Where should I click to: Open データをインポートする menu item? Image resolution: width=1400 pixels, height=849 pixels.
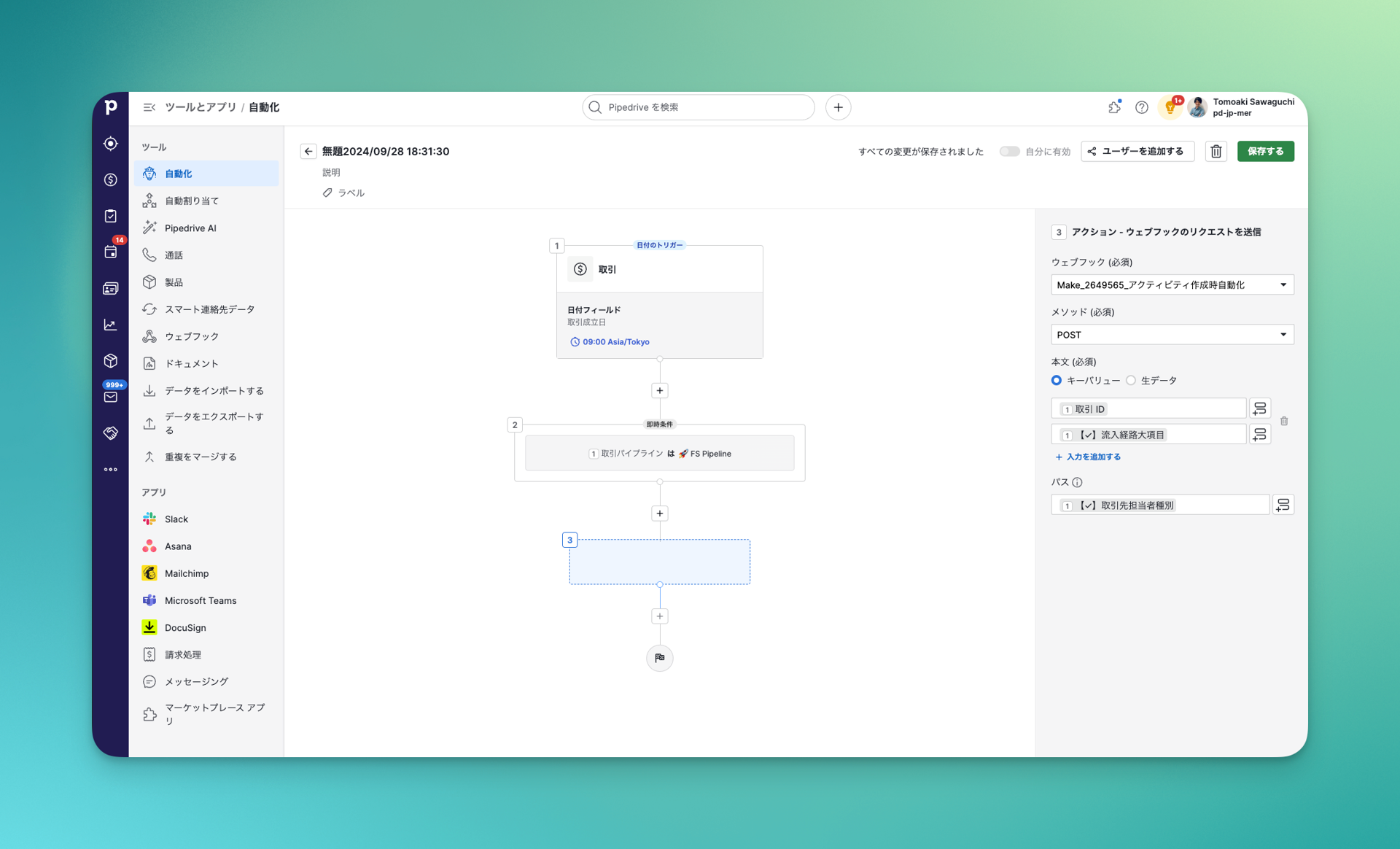(206, 390)
